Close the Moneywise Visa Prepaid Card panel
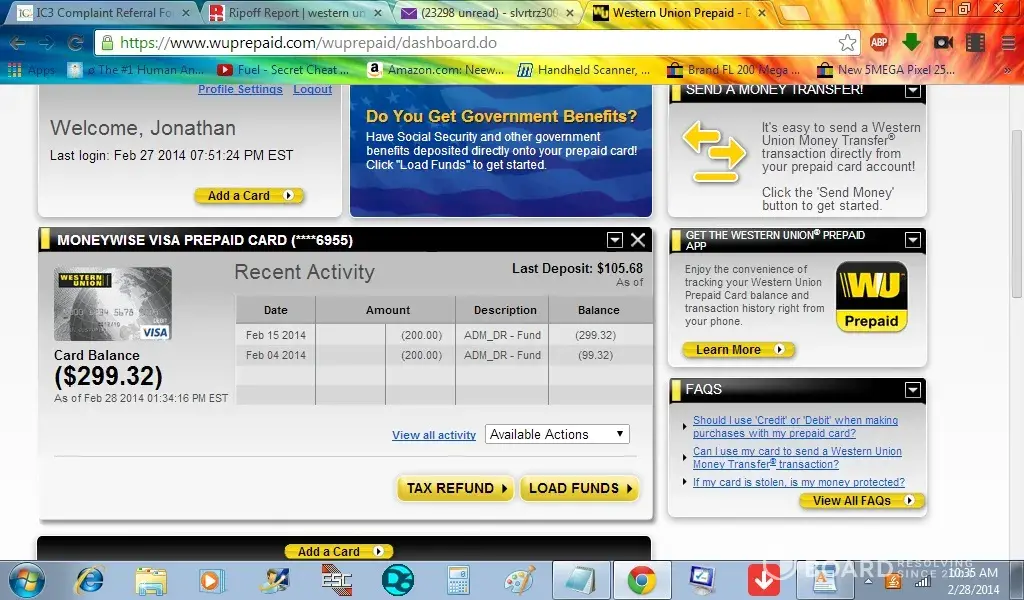This screenshot has width=1024, height=600. (x=638, y=240)
